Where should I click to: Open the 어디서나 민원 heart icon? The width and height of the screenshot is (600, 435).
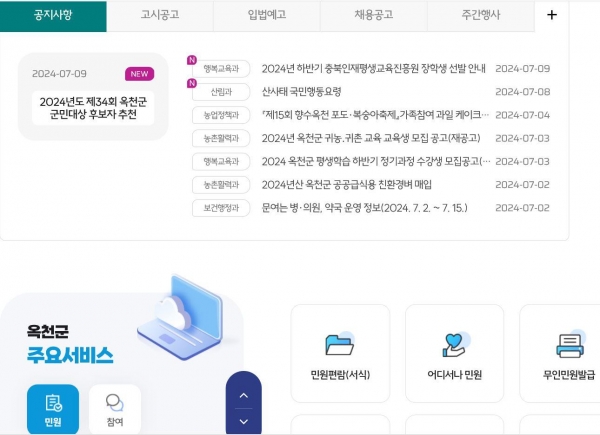[454, 345]
